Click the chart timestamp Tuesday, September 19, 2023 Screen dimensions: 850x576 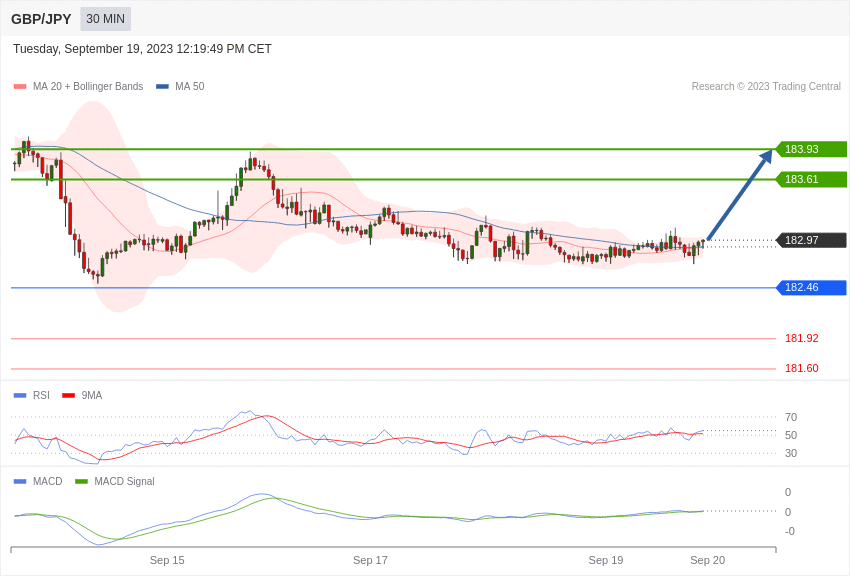142,49
